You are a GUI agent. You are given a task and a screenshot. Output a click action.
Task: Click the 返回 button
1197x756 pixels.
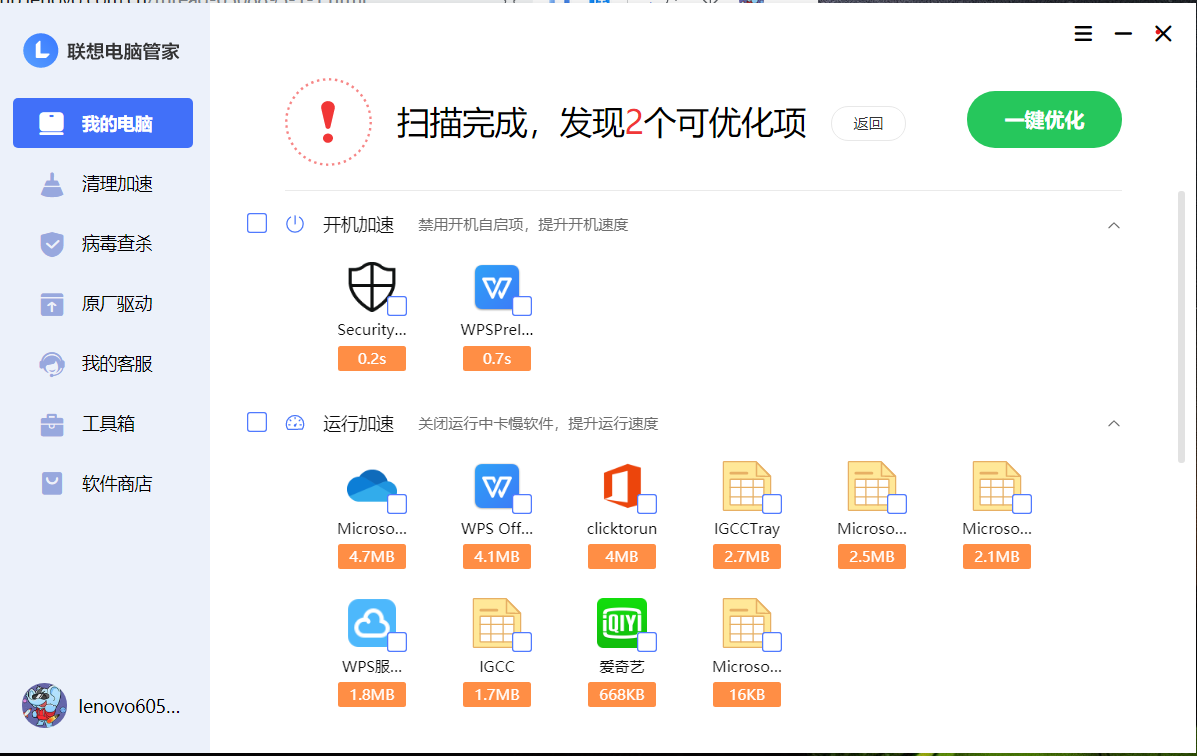[868, 124]
